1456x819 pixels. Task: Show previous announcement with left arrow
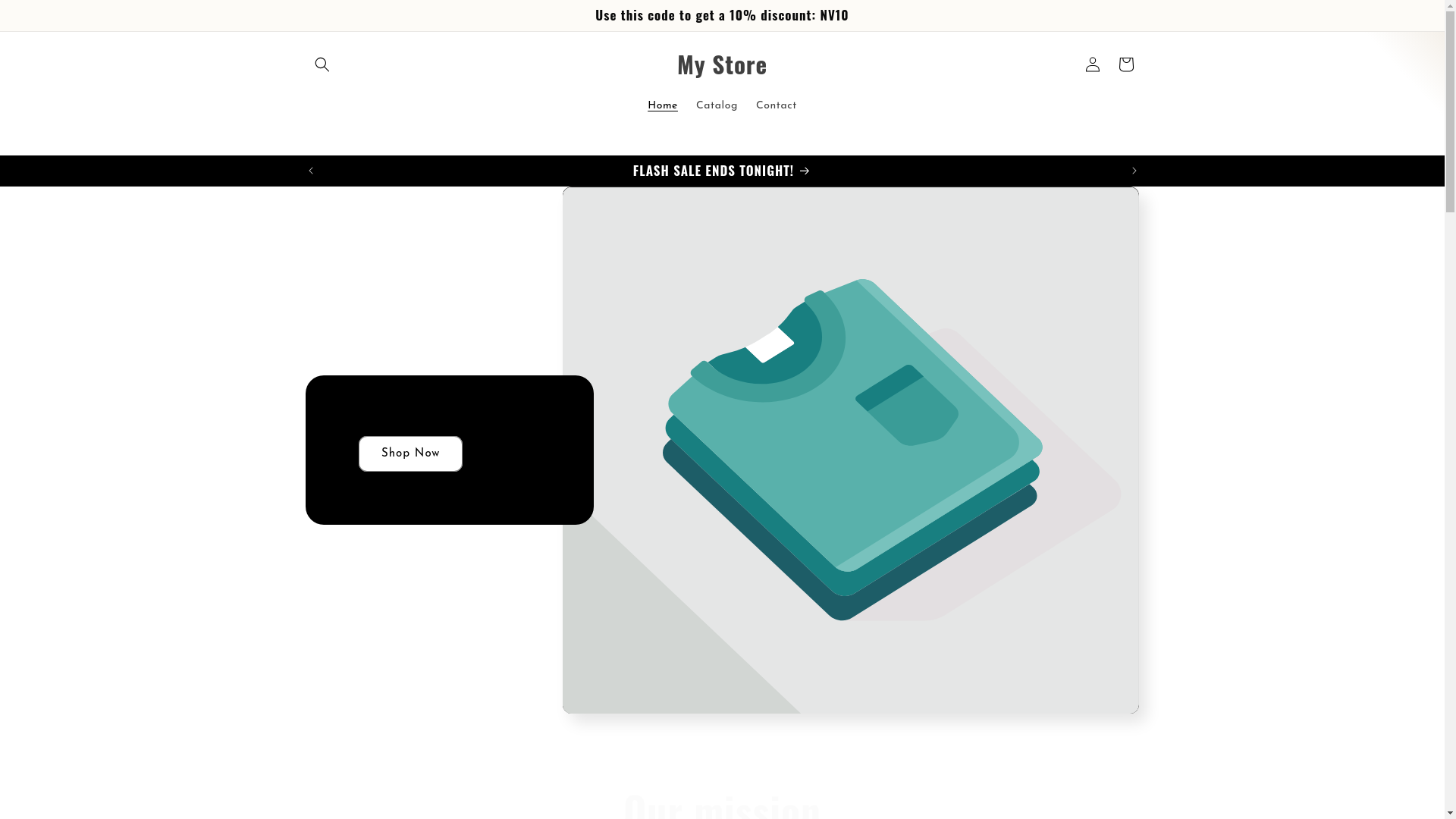tap(310, 171)
